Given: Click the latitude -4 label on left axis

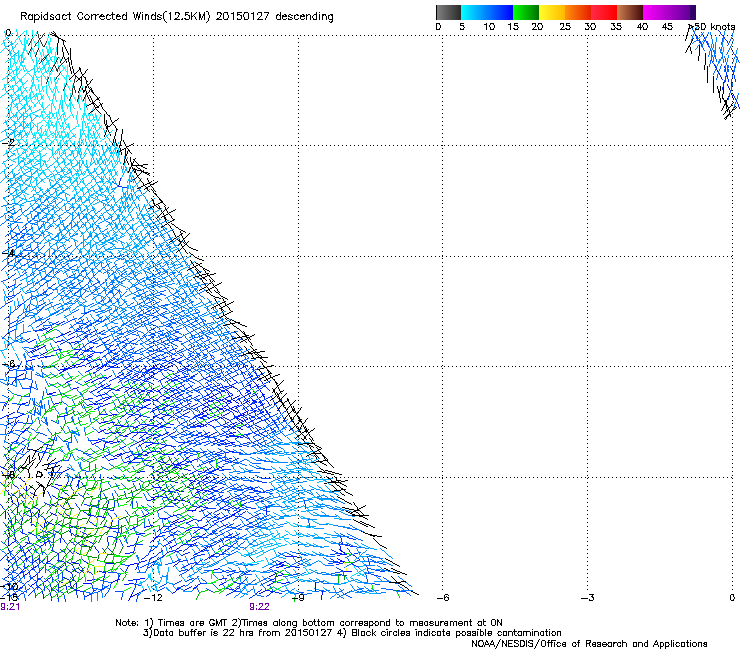Looking at the screenshot, I should click(x=8, y=253).
